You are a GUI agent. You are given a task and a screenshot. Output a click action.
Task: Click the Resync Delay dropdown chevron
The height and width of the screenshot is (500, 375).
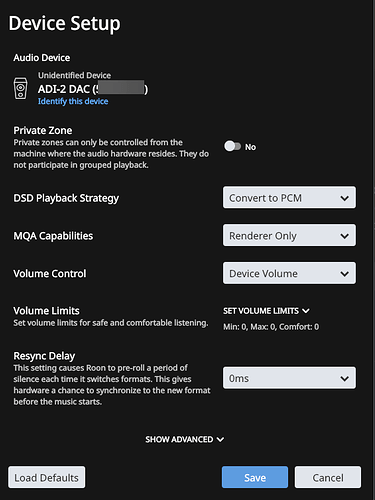click(x=344, y=379)
